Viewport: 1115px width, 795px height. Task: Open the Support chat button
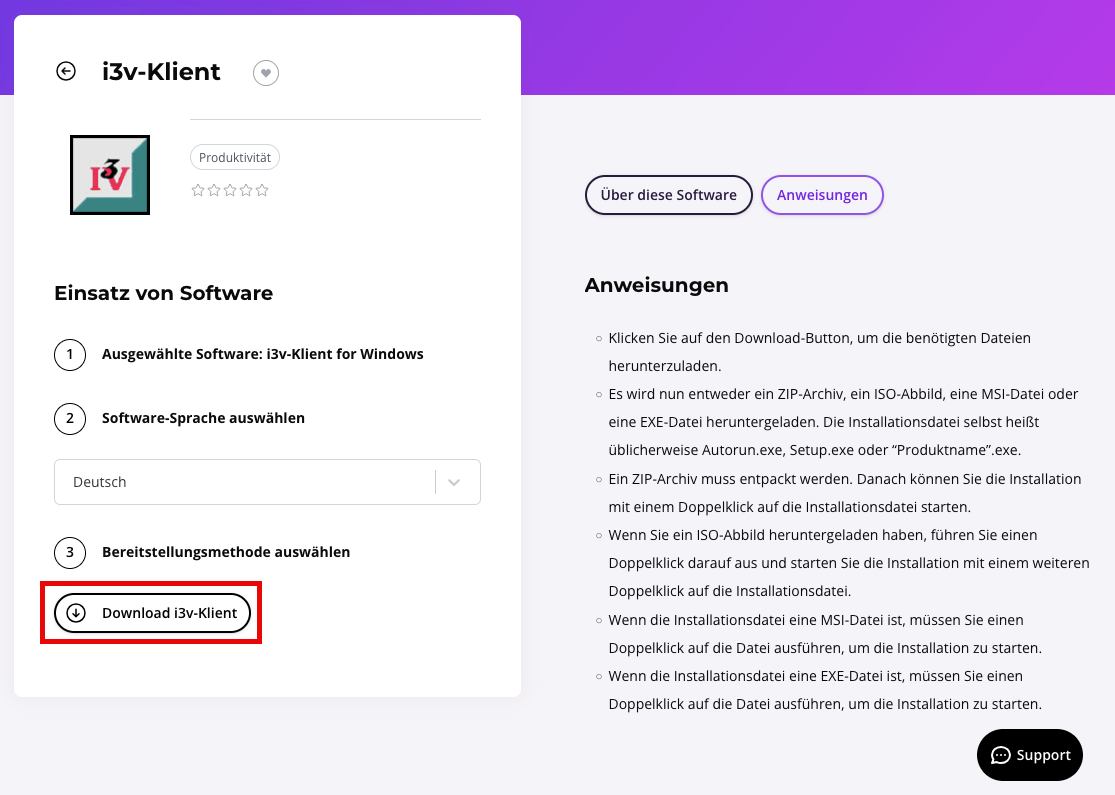click(1030, 755)
